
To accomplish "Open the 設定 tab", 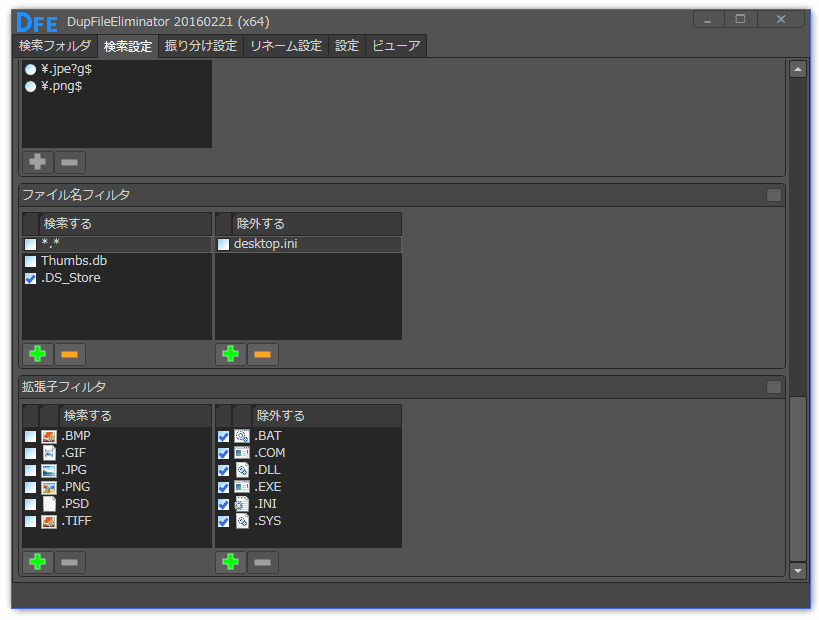I will pyautogui.click(x=347, y=46).
